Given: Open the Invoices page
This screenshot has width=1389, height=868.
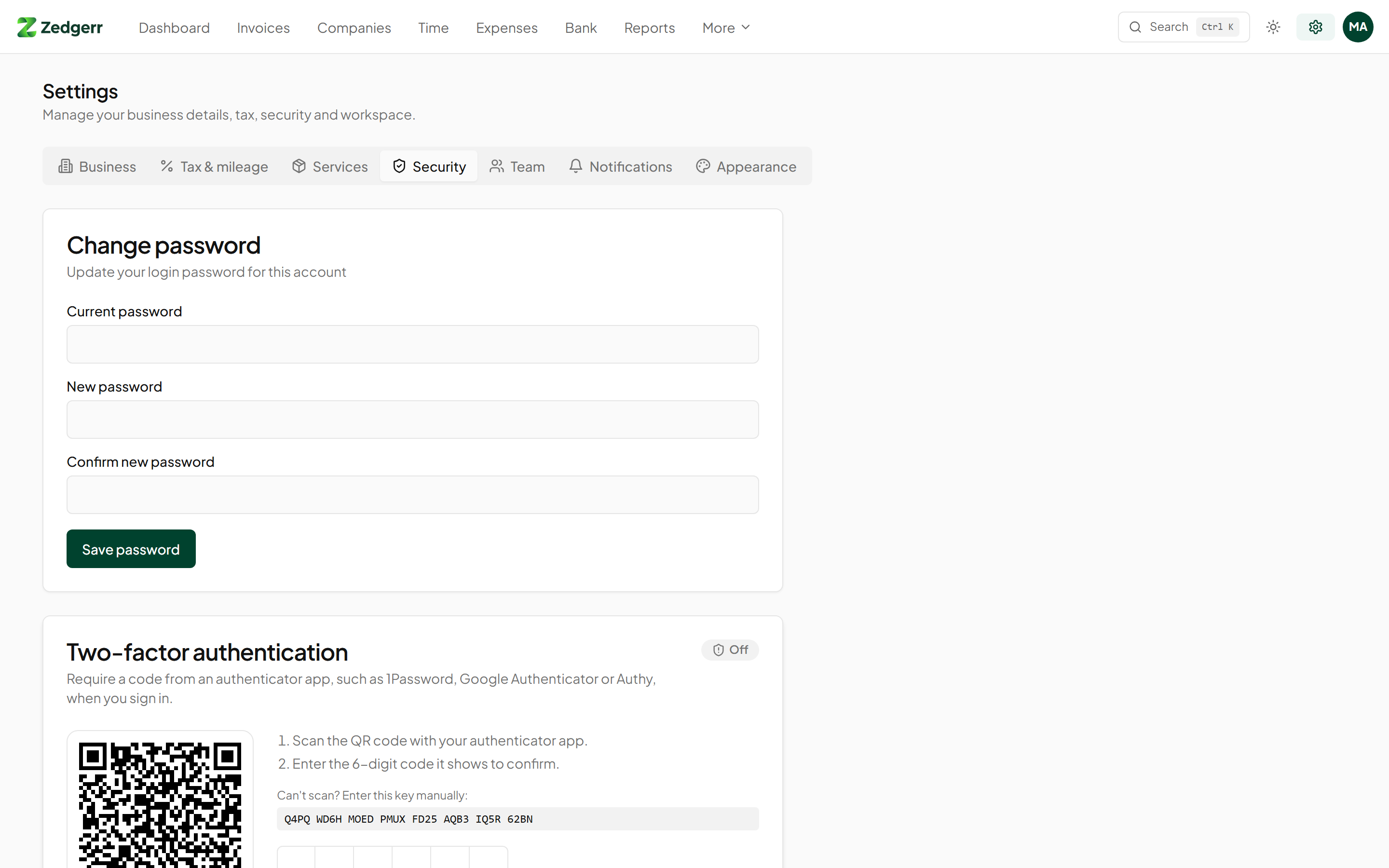Looking at the screenshot, I should tap(263, 27).
